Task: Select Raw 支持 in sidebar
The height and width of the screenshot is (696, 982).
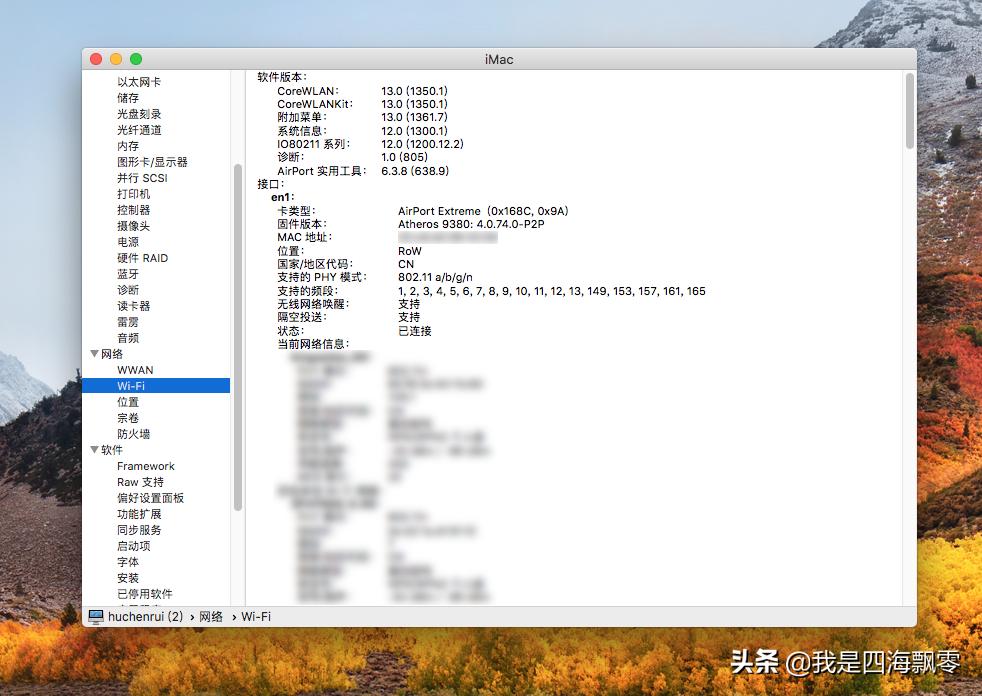Action: [x=140, y=482]
